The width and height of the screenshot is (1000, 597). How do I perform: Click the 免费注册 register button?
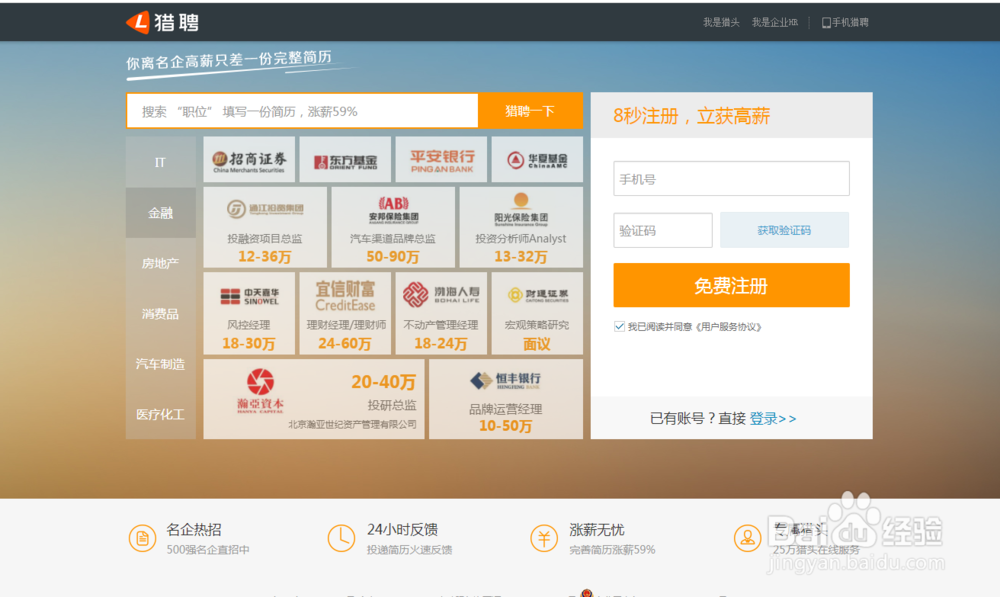tap(731, 285)
